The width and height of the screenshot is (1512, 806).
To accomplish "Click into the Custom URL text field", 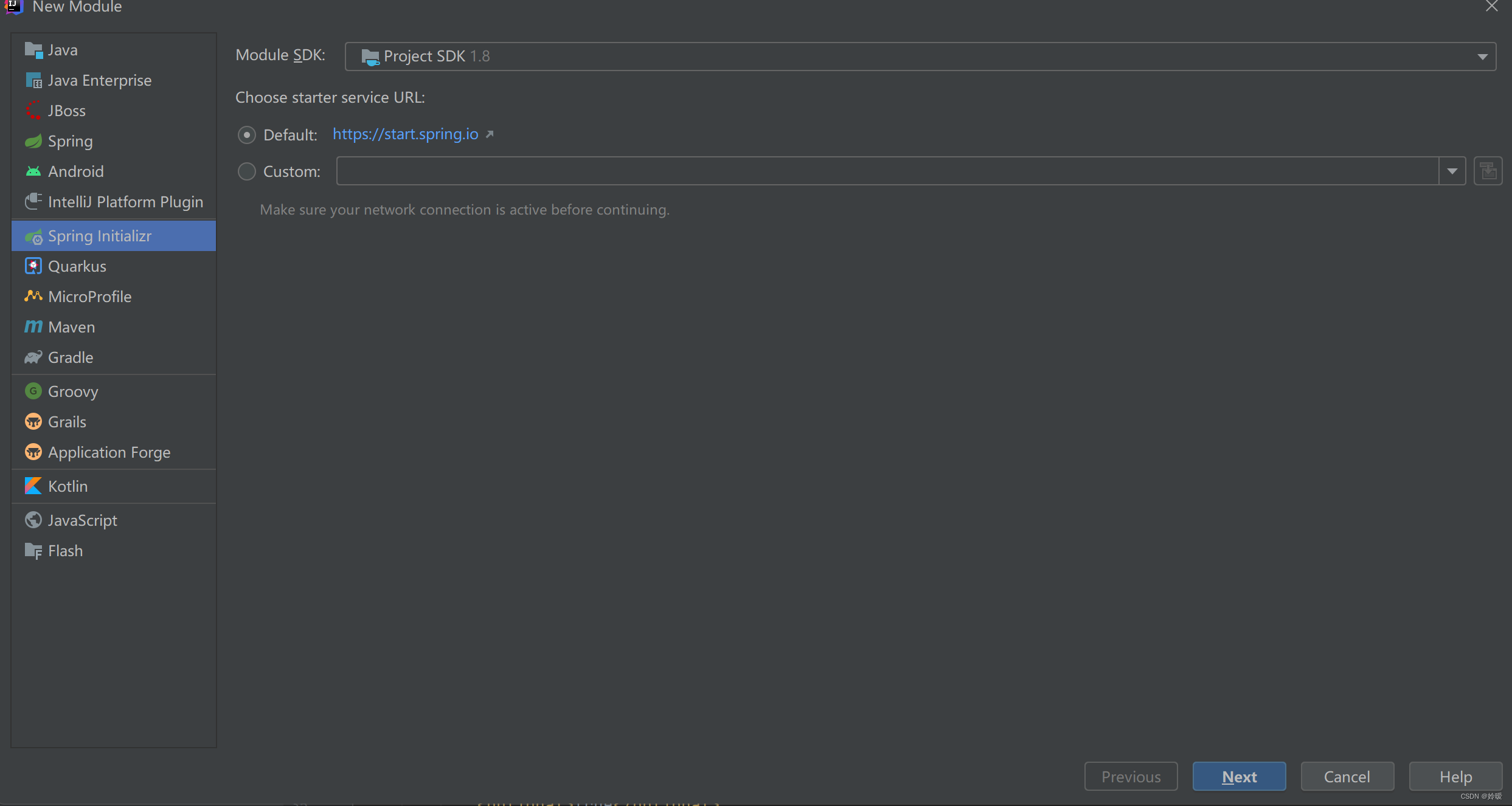I will point(887,171).
